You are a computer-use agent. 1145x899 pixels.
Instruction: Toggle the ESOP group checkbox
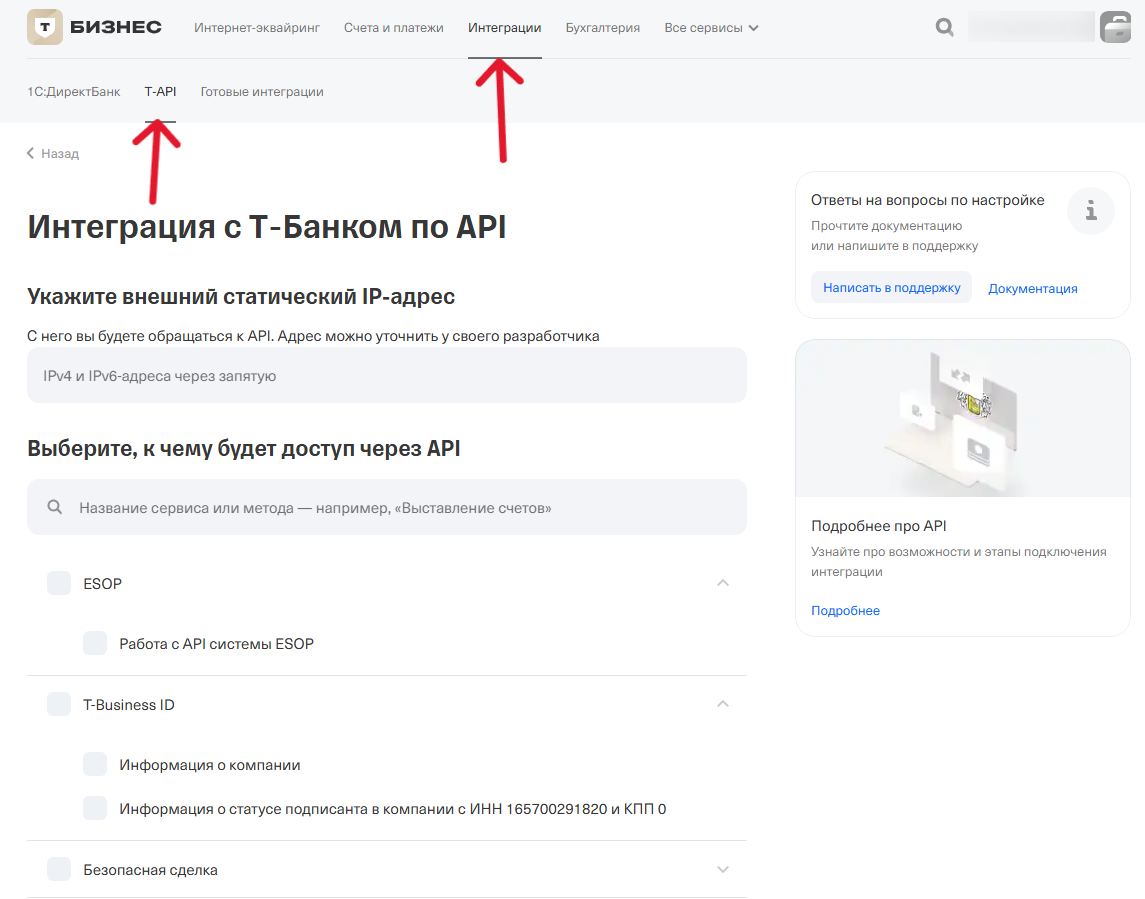59,584
